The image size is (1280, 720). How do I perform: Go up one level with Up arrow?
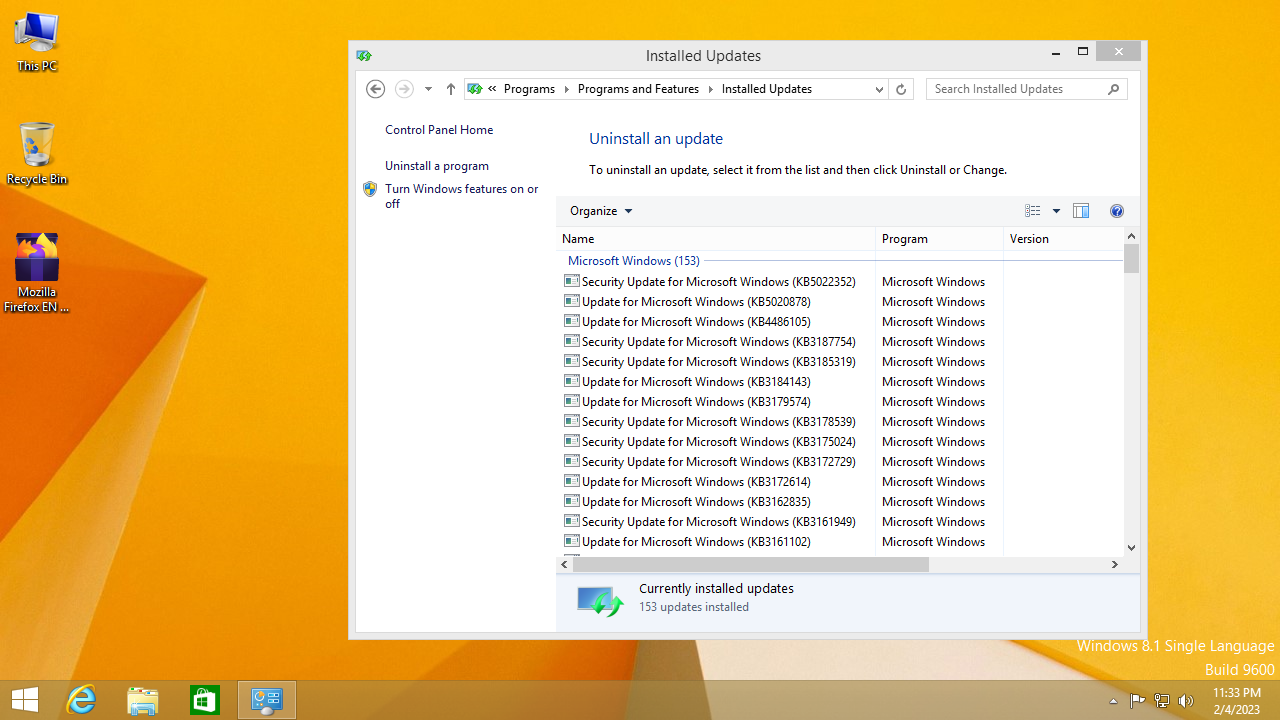[451, 89]
